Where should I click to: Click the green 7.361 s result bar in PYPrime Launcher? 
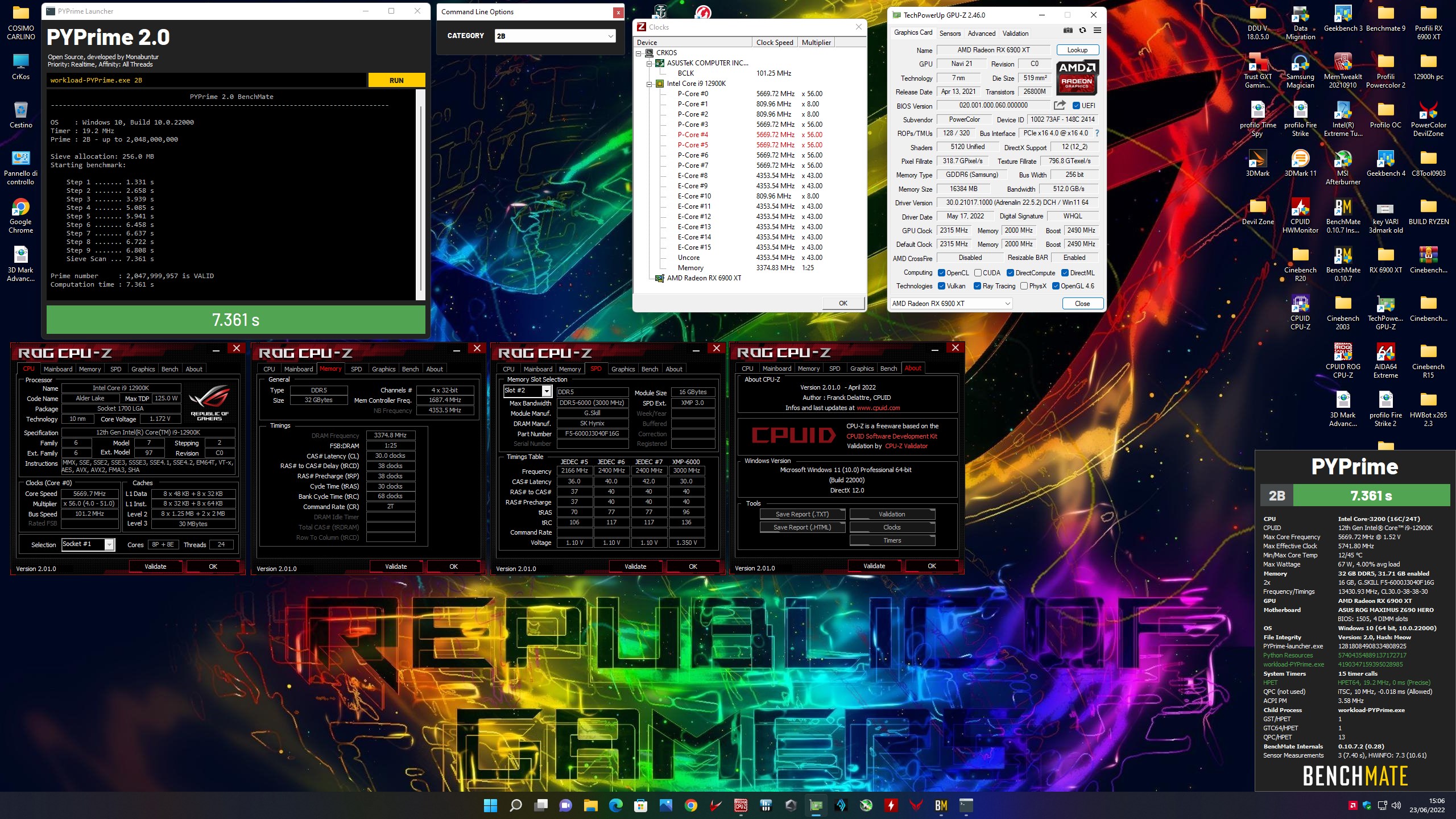235,320
